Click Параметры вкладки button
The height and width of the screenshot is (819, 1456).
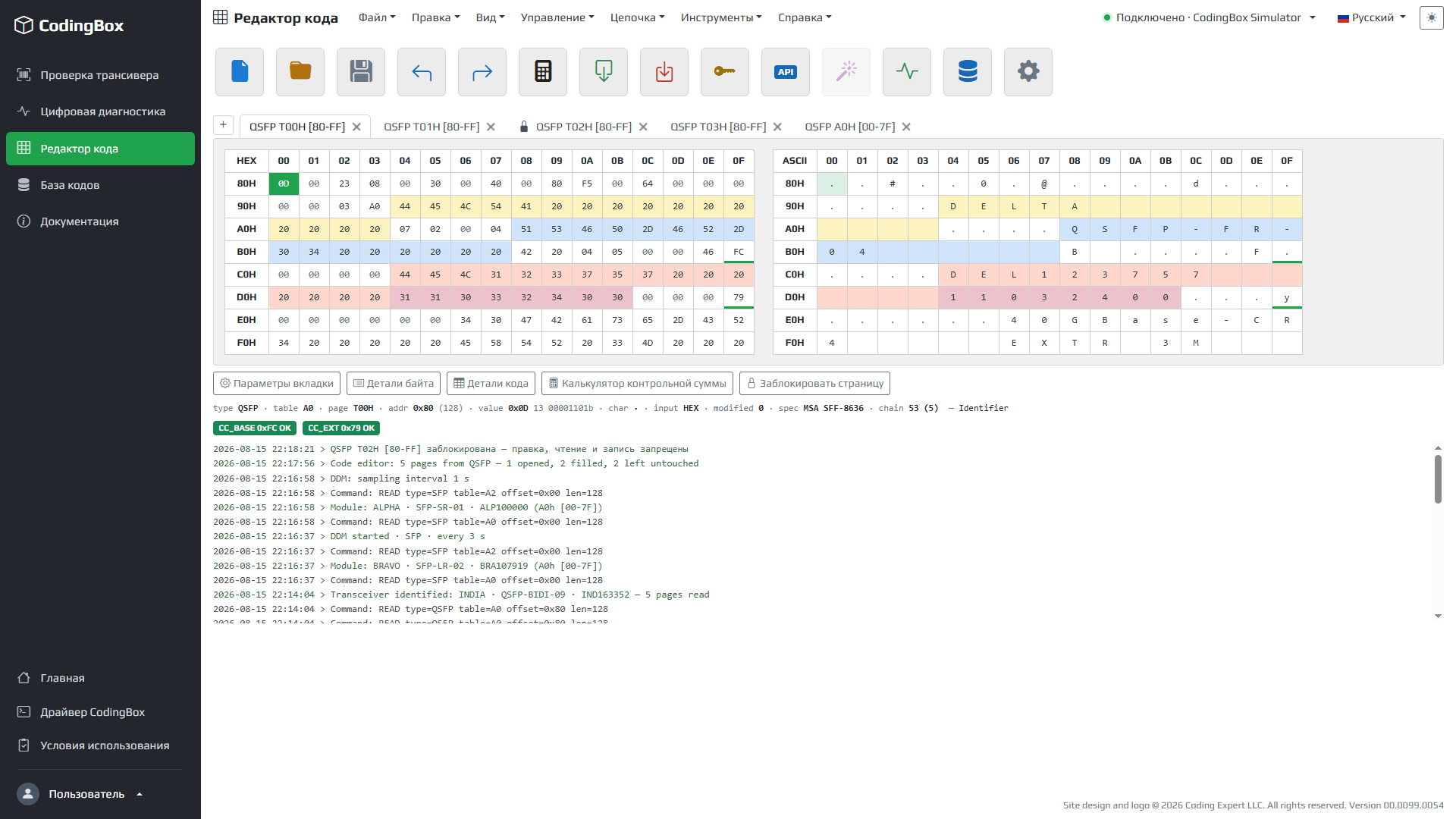tap(277, 383)
